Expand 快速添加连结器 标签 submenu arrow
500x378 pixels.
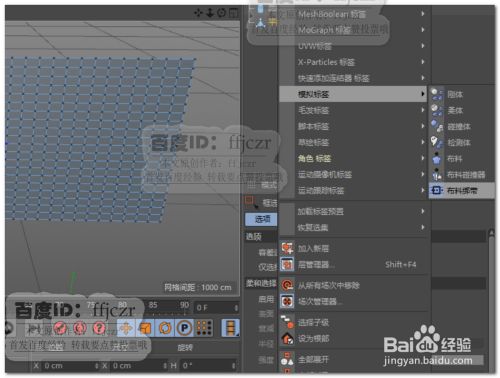click(x=423, y=78)
